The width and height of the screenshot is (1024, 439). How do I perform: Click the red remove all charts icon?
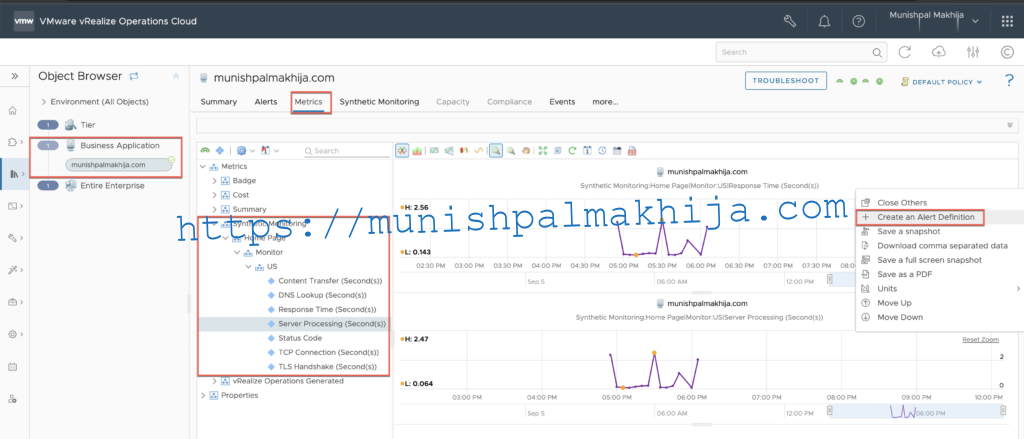[x=632, y=150]
